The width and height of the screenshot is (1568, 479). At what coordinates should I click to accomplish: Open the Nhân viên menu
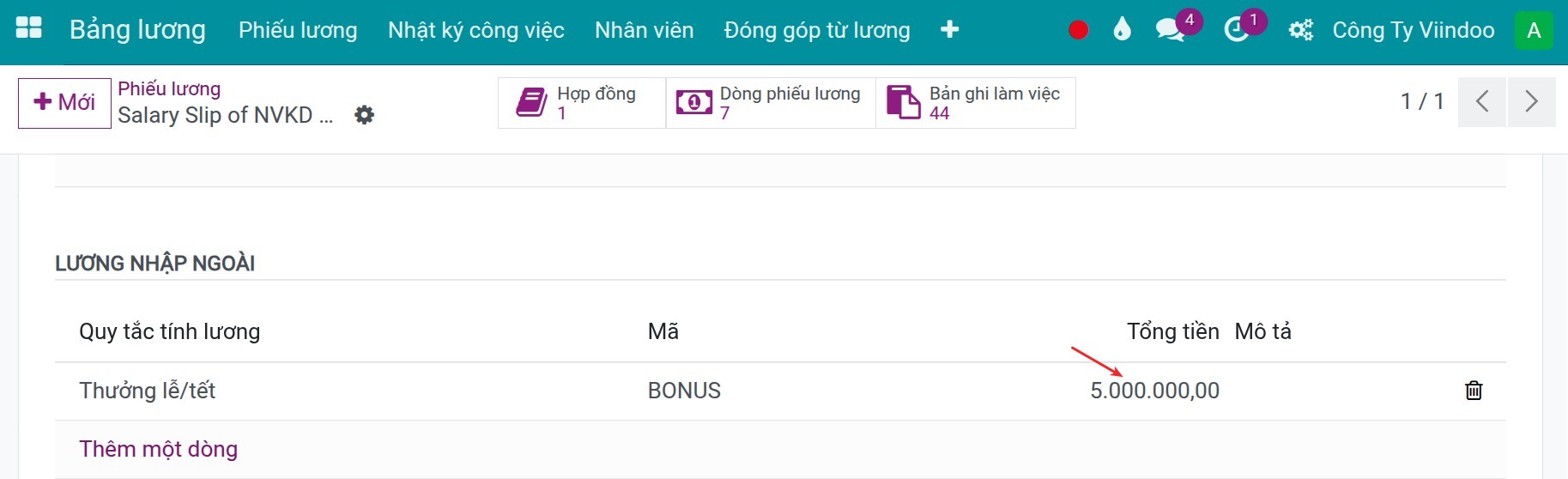644,31
